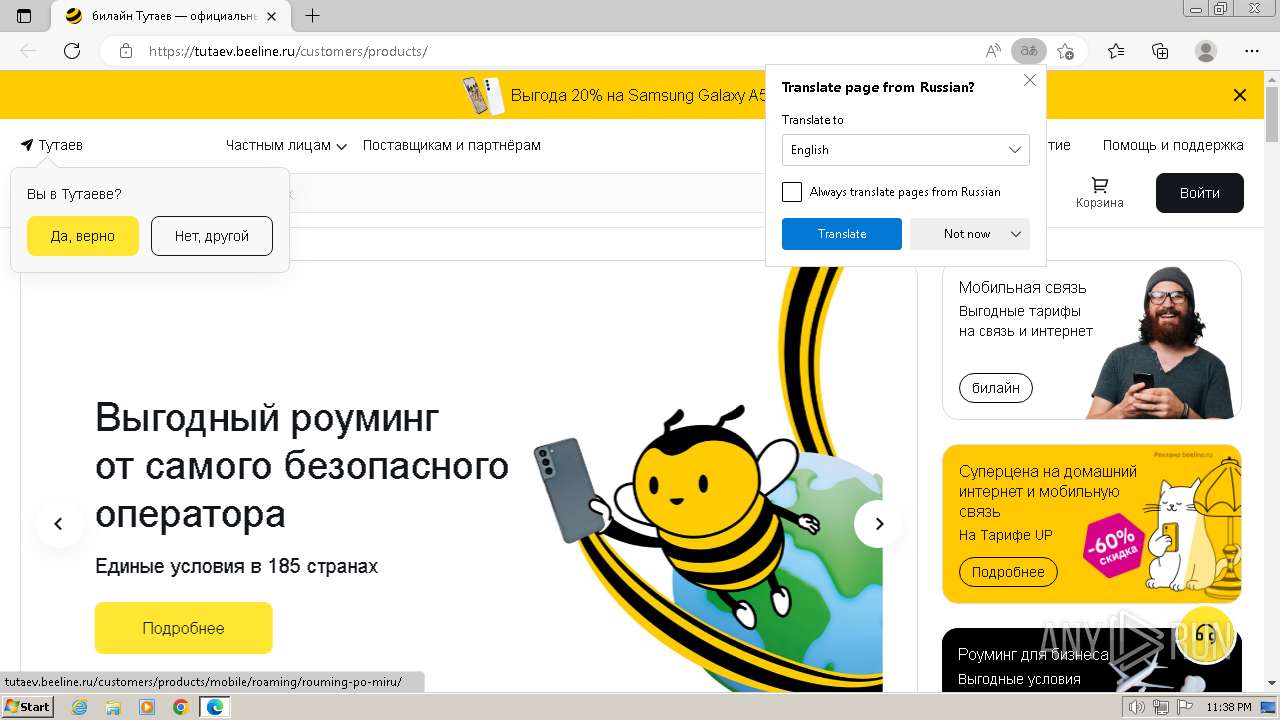1280x720 pixels.
Task: Open Поставщикам и партнёрам menu item
Action: (x=452, y=145)
